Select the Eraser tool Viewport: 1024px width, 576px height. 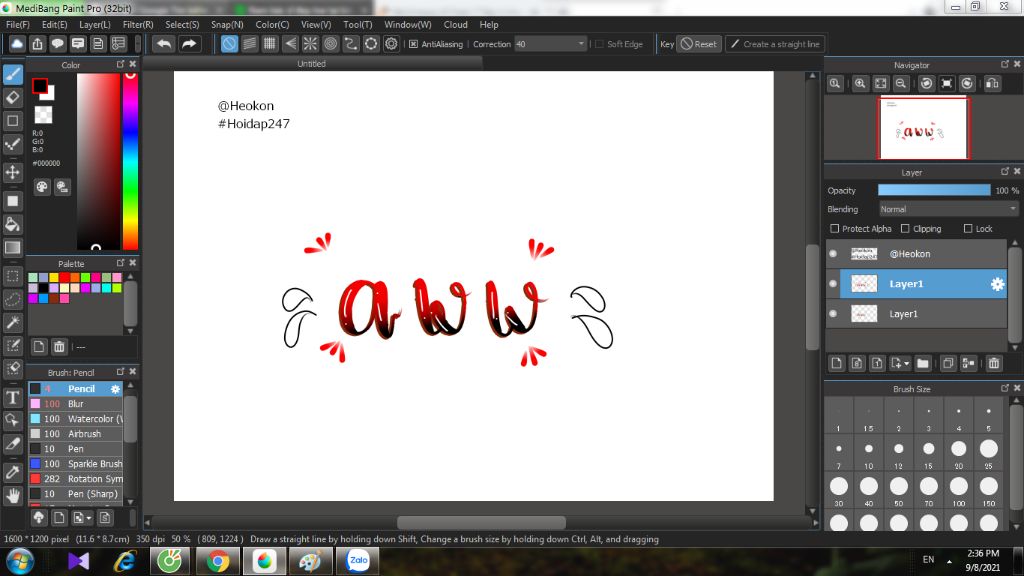pos(12,98)
